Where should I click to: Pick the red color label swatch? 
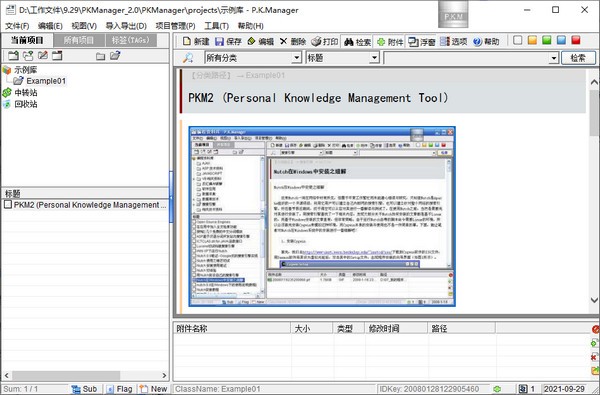tap(576, 40)
